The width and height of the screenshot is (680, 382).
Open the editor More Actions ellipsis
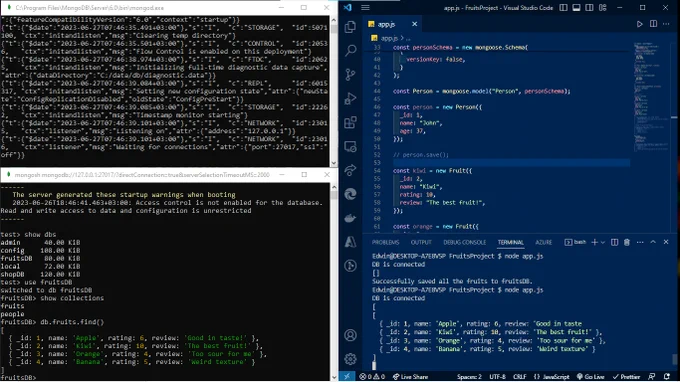pos(666,24)
